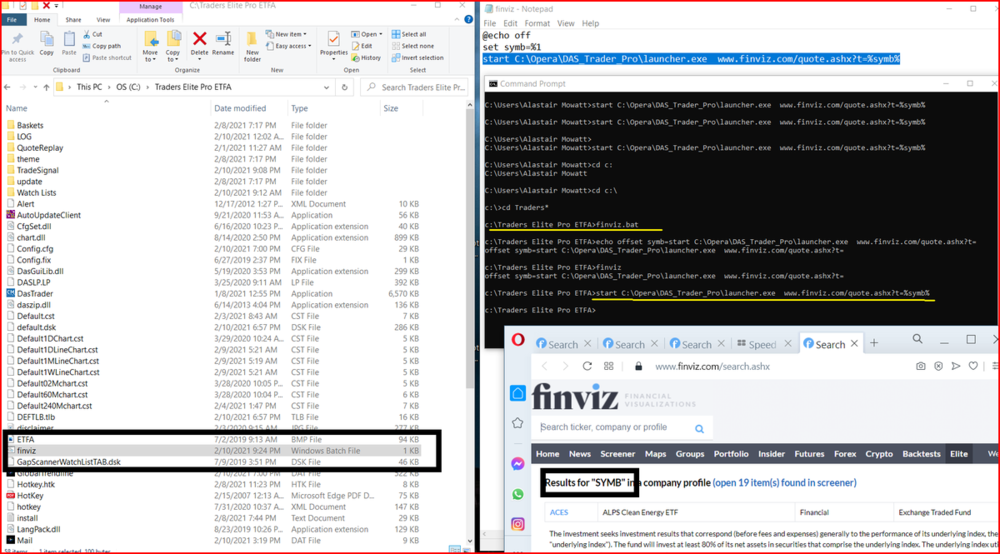Viewport: 1000px width, 554px height.
Task: Click Opera address bar URL
Action: pyautogui.click(x=712, y=367)
